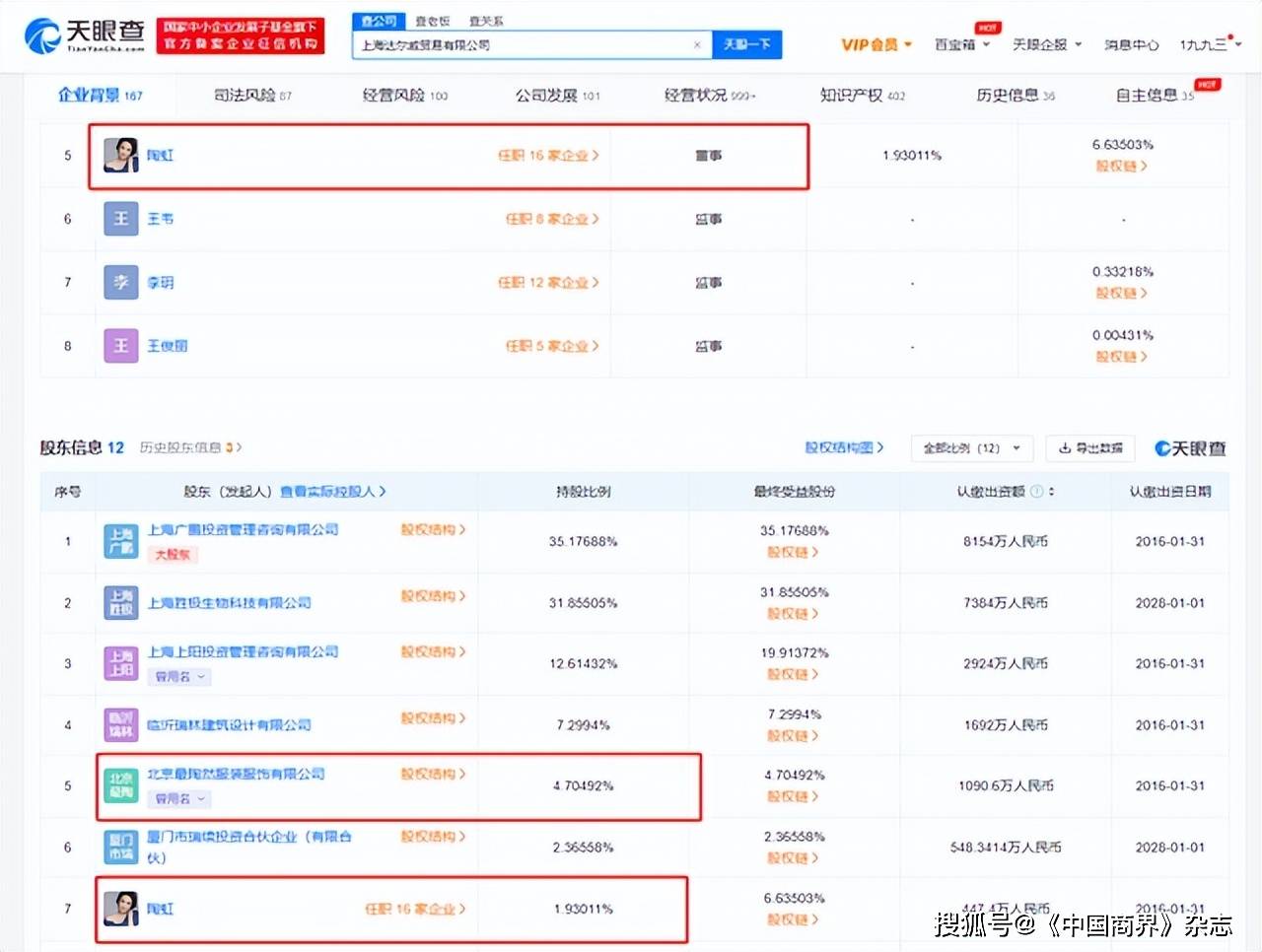Switch to the 查老板 search tab
The width and height of the screenshot is (1262, 952).
click(432, 21)
